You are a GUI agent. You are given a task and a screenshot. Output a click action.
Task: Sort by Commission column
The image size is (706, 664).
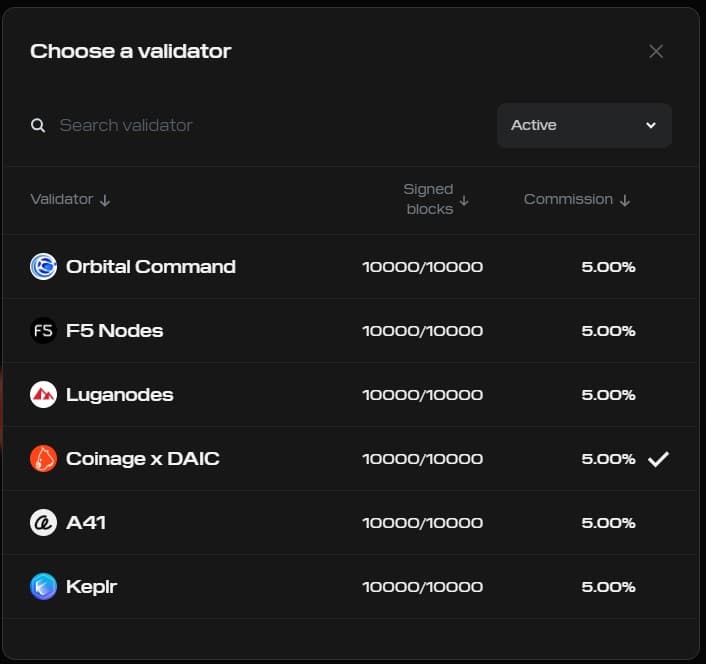[577, 199]
